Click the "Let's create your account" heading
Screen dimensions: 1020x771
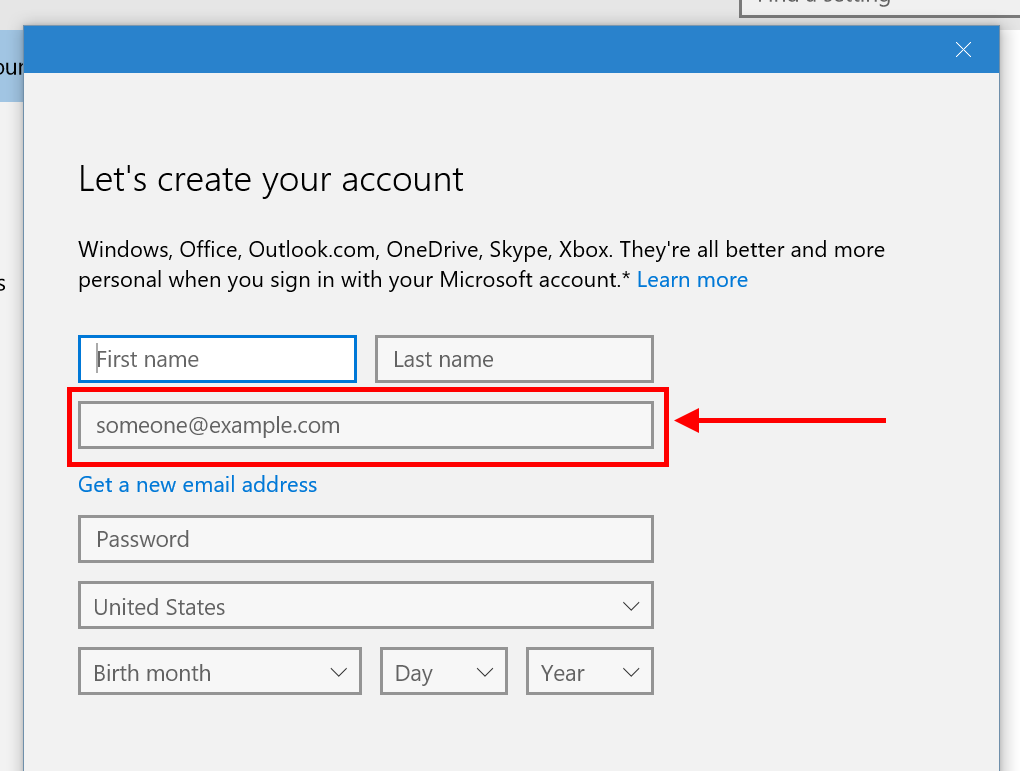(x=271, y=180)
